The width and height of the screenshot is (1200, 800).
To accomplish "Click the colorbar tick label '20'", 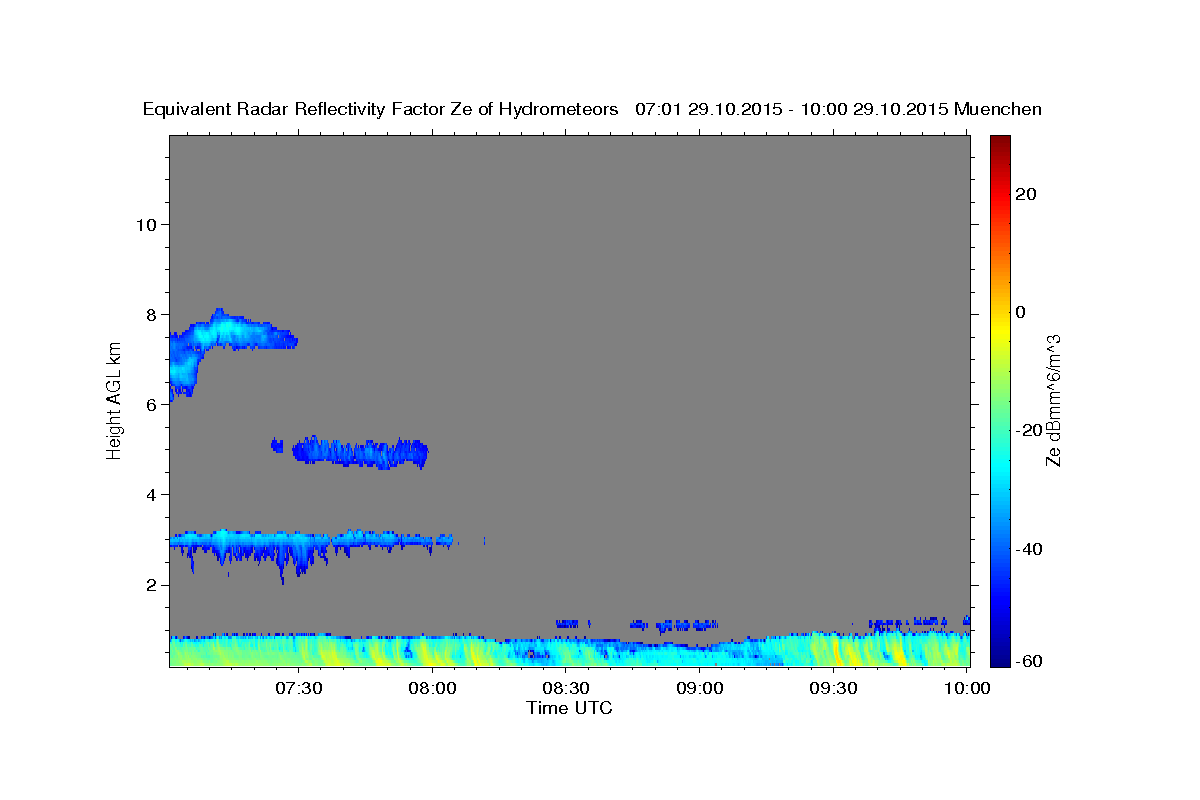I will (1025, 194).
